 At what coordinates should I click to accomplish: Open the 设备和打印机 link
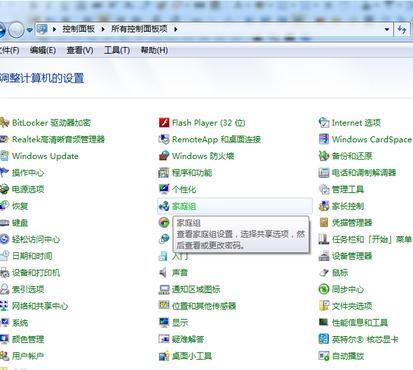tap(36, 273)
